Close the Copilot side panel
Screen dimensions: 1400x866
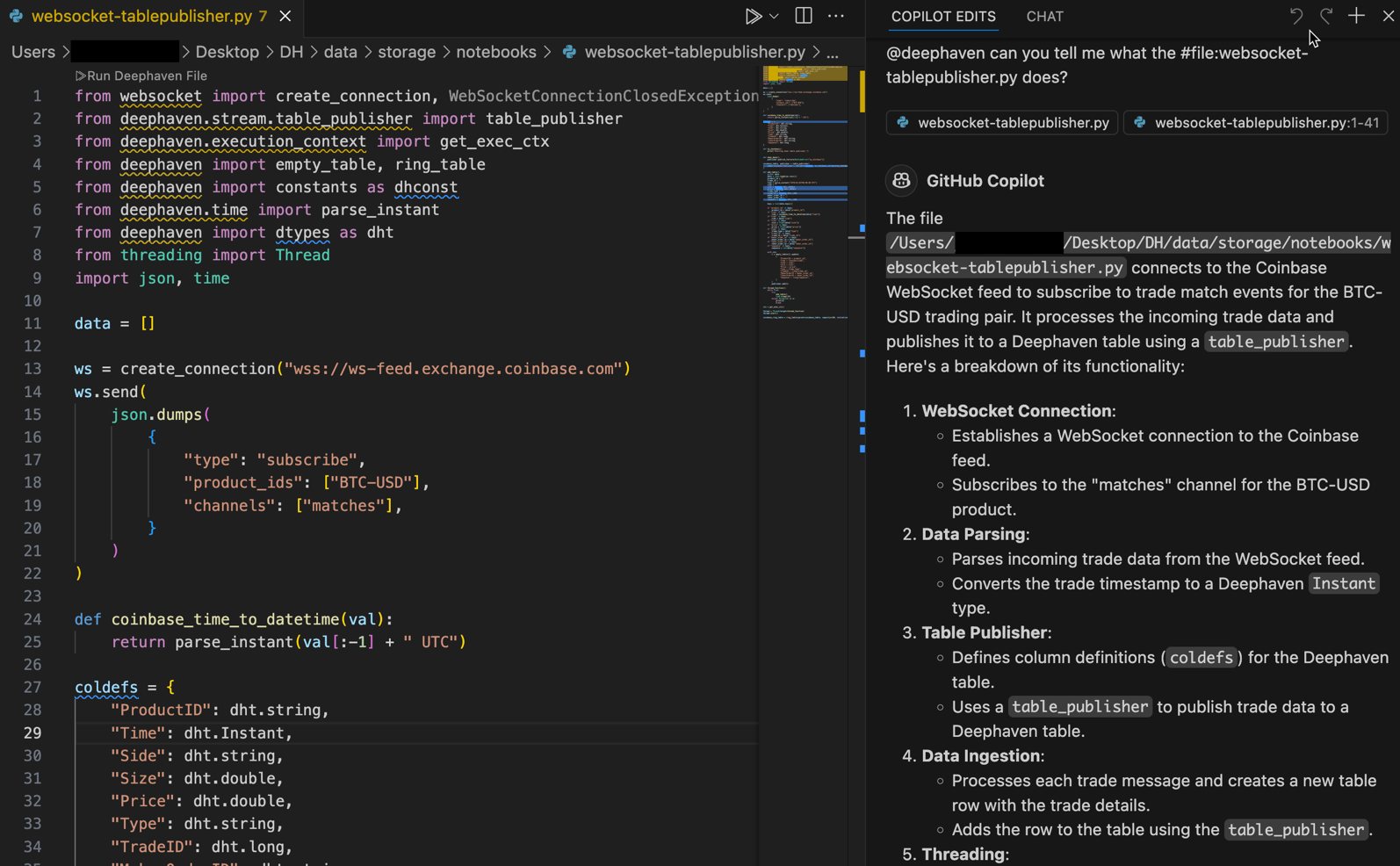[x=1388, y=16]
